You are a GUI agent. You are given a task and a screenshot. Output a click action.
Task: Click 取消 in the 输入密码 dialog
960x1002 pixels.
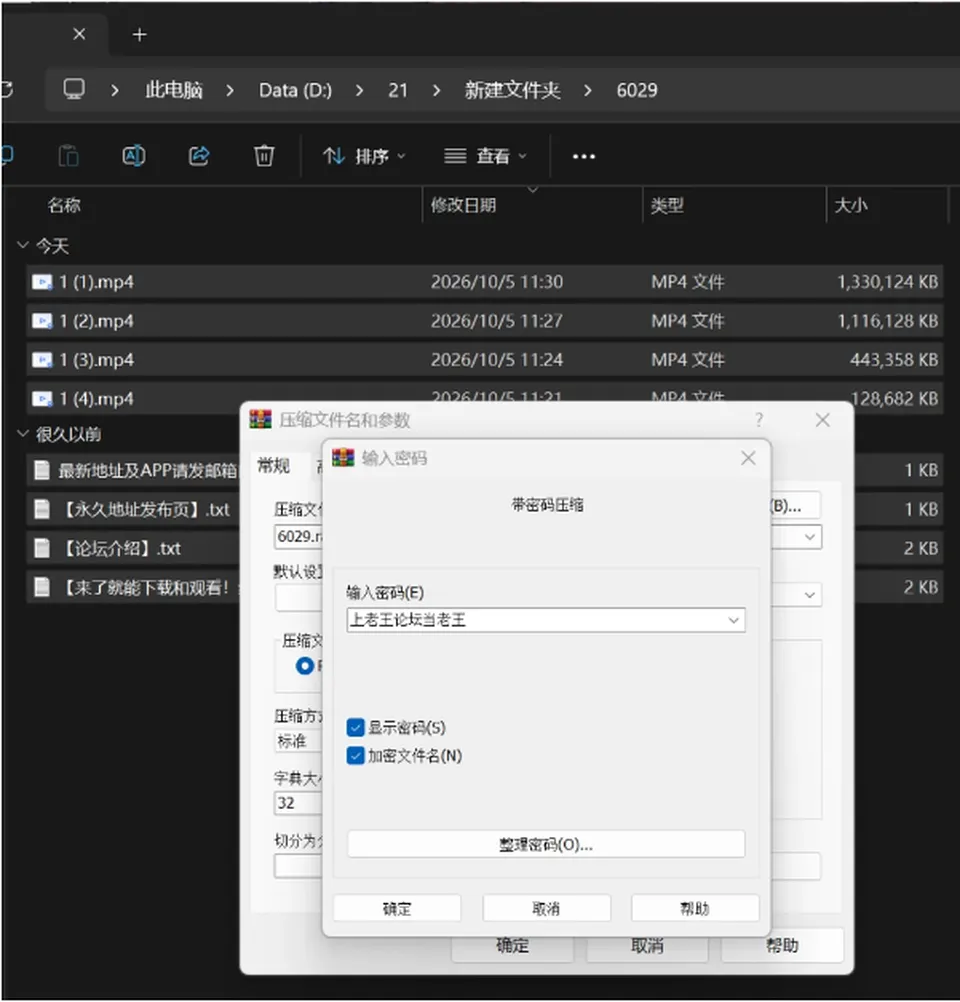(546, 908)
